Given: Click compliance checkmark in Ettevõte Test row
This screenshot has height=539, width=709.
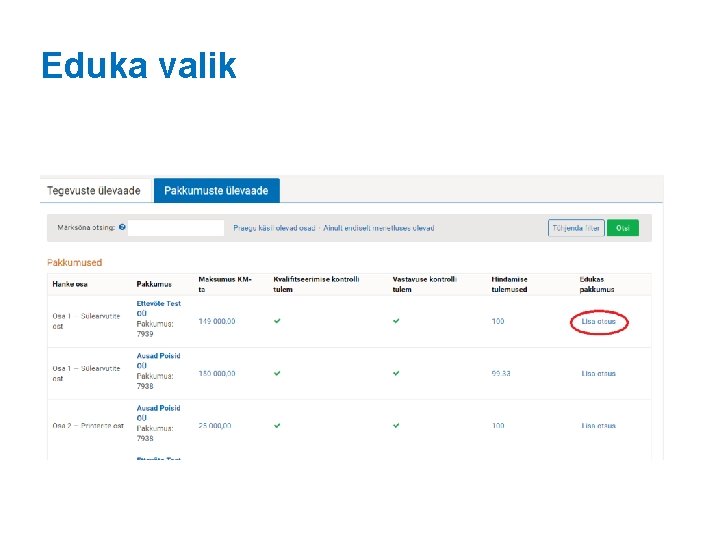Looking at the screenshot, I should [x=396, y=321].
